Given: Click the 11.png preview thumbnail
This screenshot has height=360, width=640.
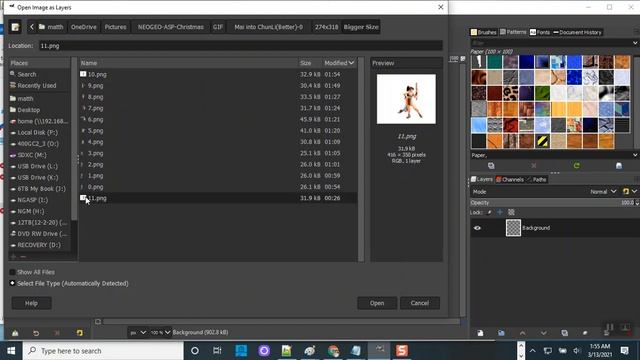Looking at the screenshot, I should (x=406, y=99).
